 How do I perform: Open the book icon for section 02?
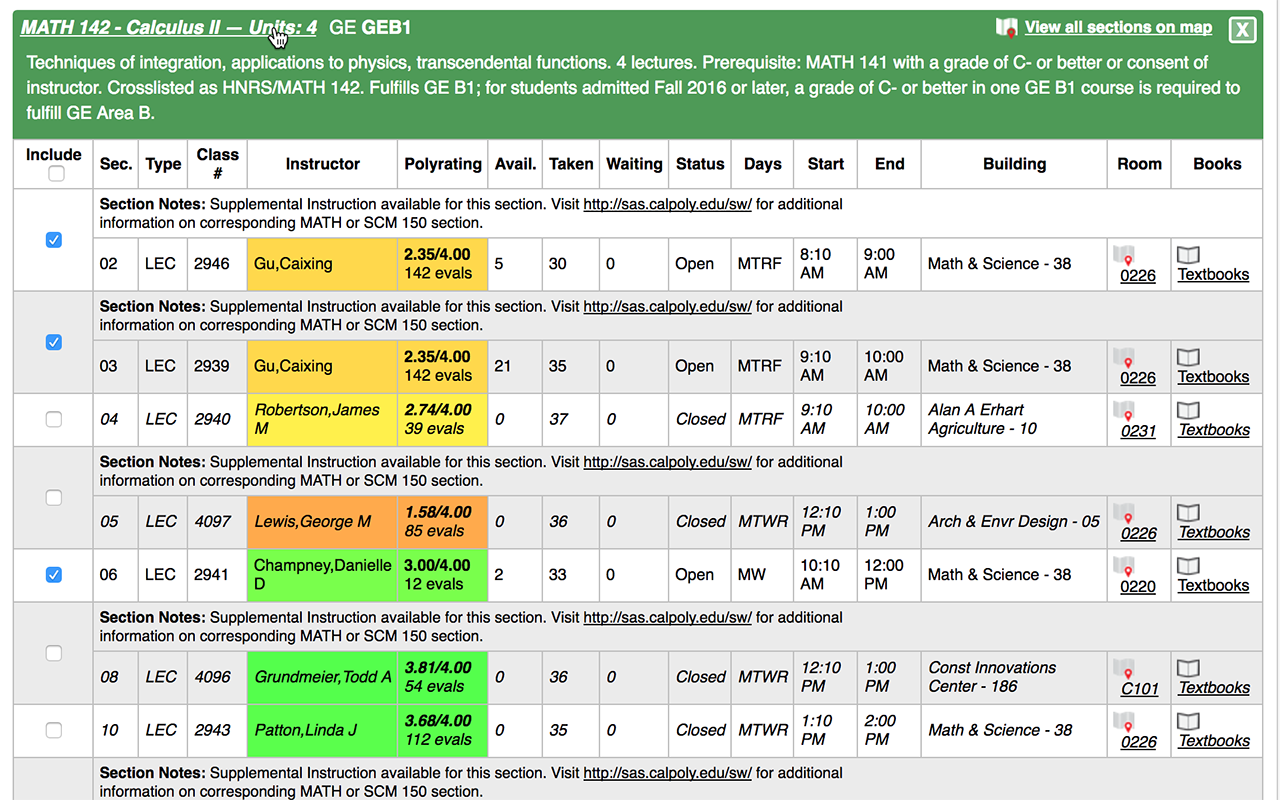[x=1188, y=255]
